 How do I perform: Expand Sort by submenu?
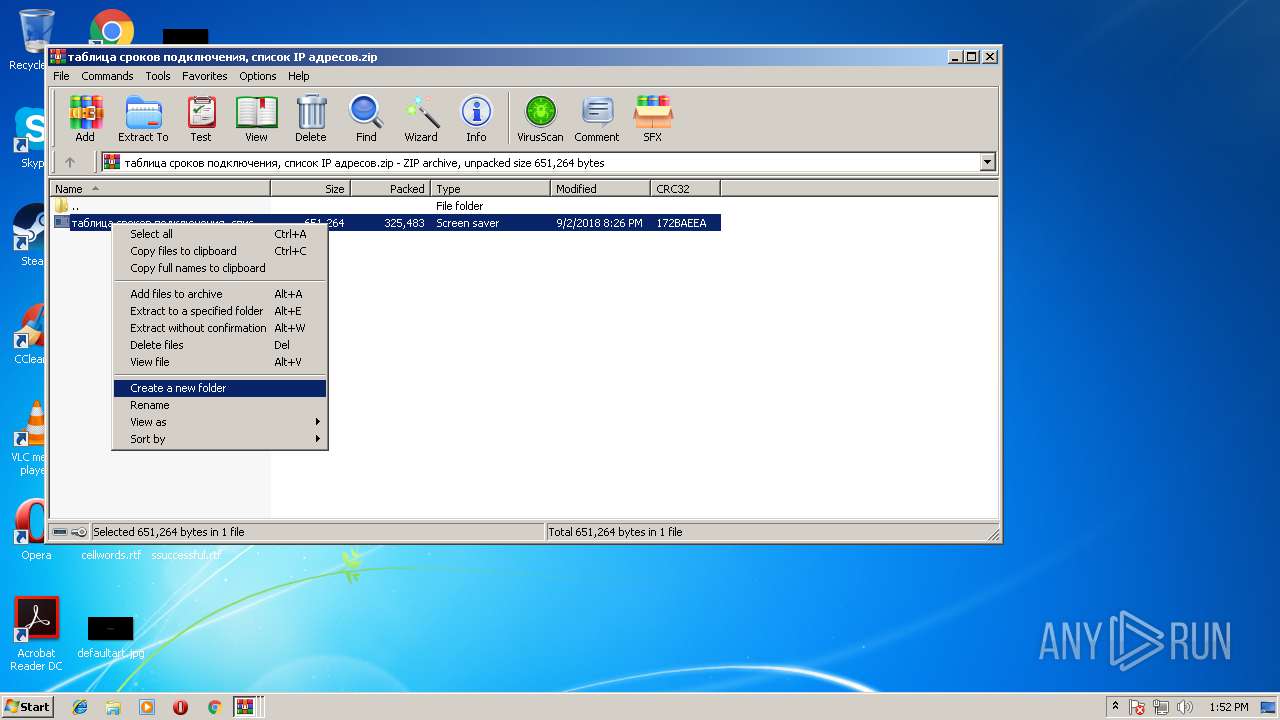[220, 439]
